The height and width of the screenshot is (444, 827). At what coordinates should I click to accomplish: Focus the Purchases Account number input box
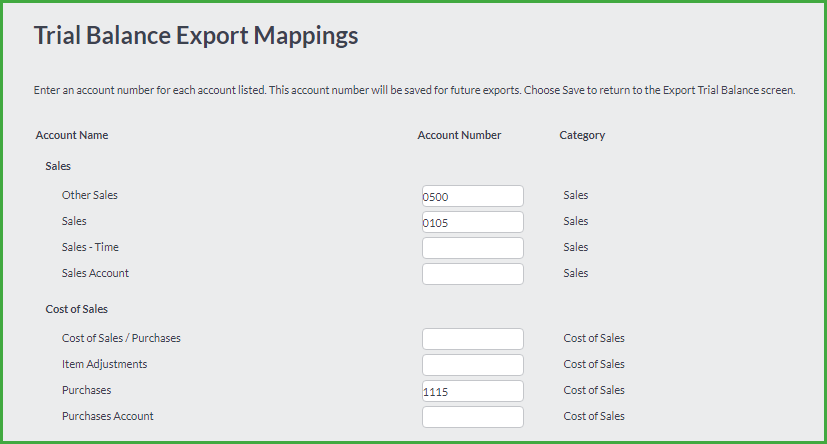click(x=473, y=417)
